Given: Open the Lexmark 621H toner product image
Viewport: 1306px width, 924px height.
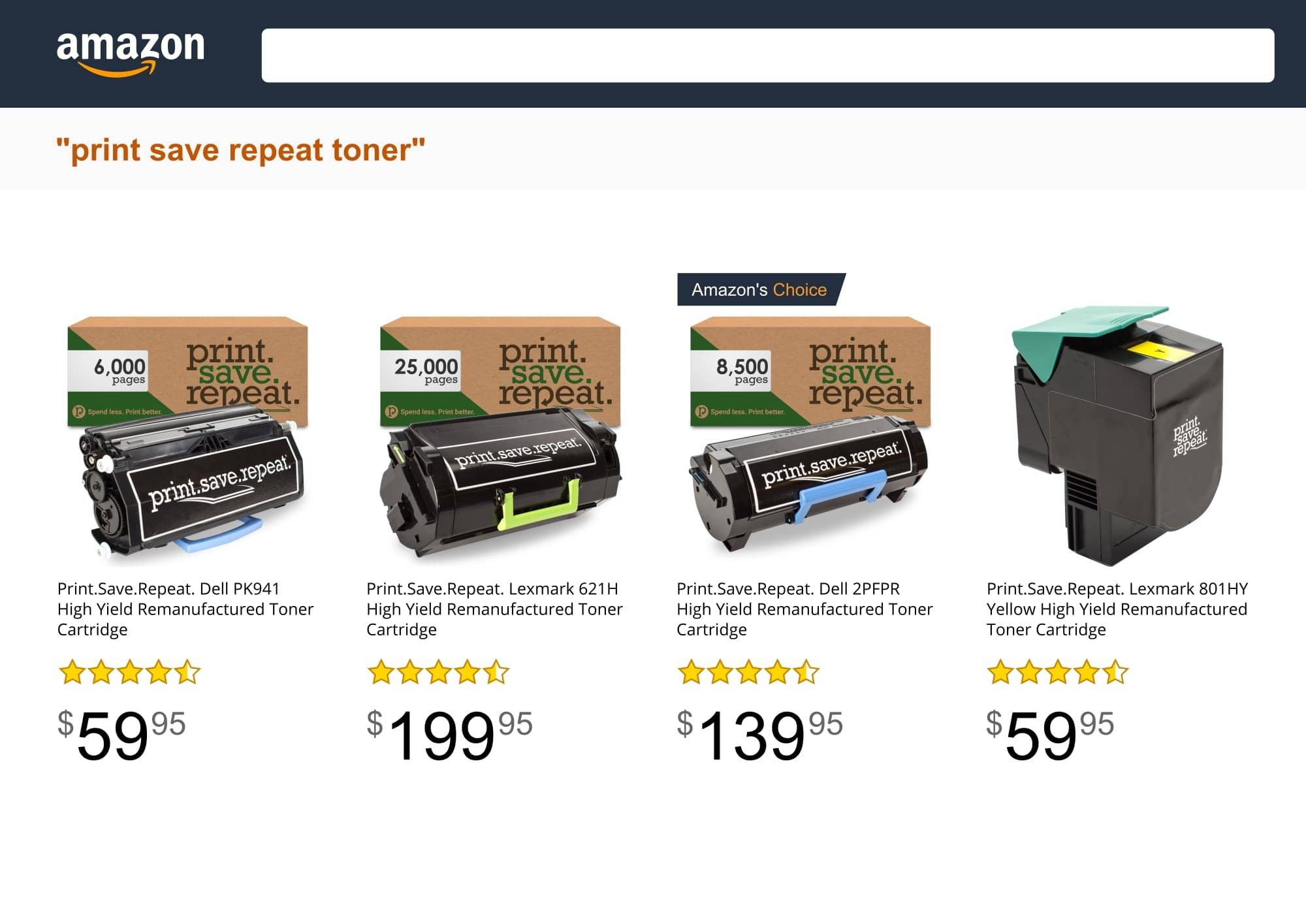Looking at the screenshot, I should click(500, 439).
